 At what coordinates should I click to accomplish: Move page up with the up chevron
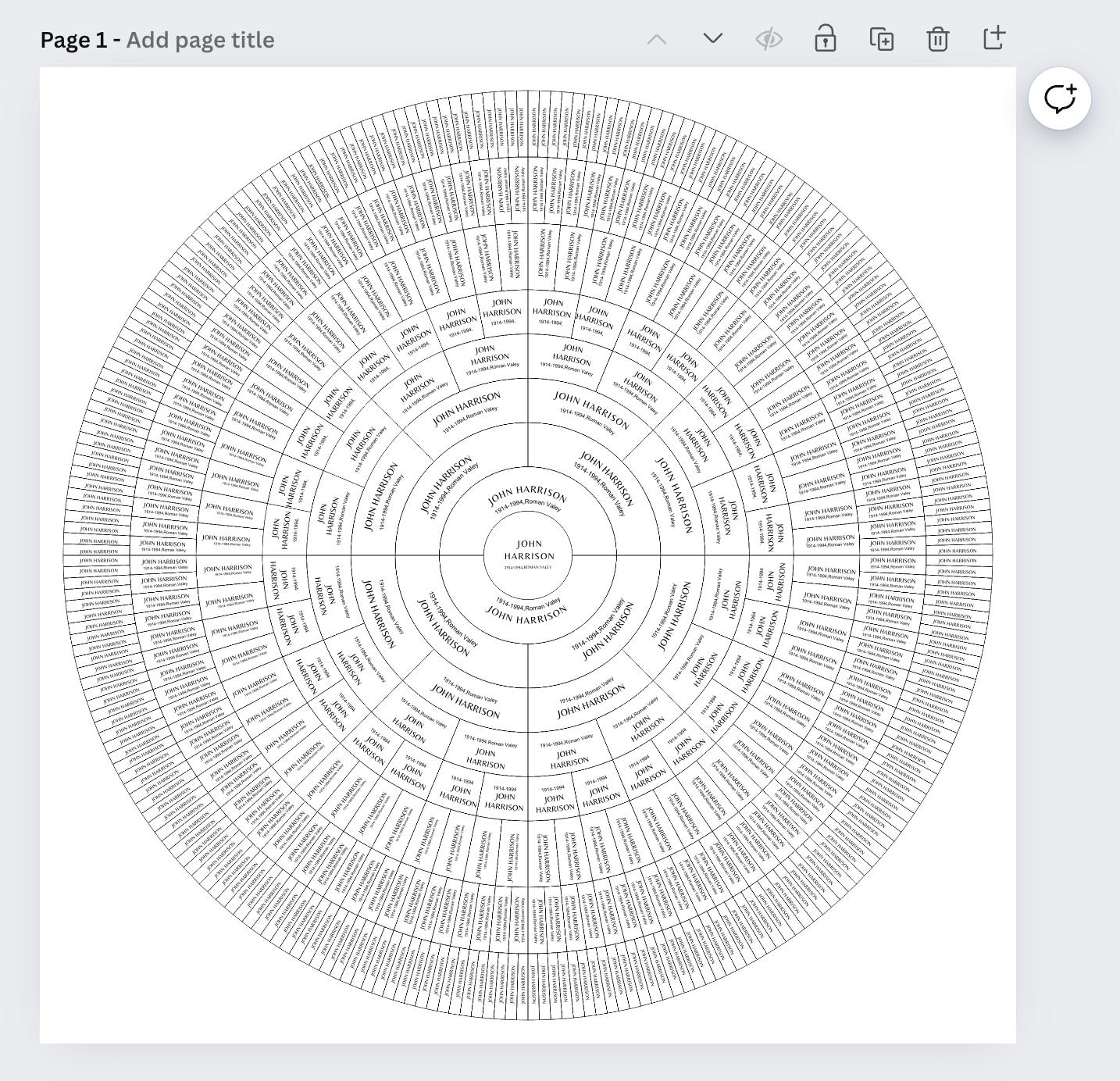click(657, 39)
